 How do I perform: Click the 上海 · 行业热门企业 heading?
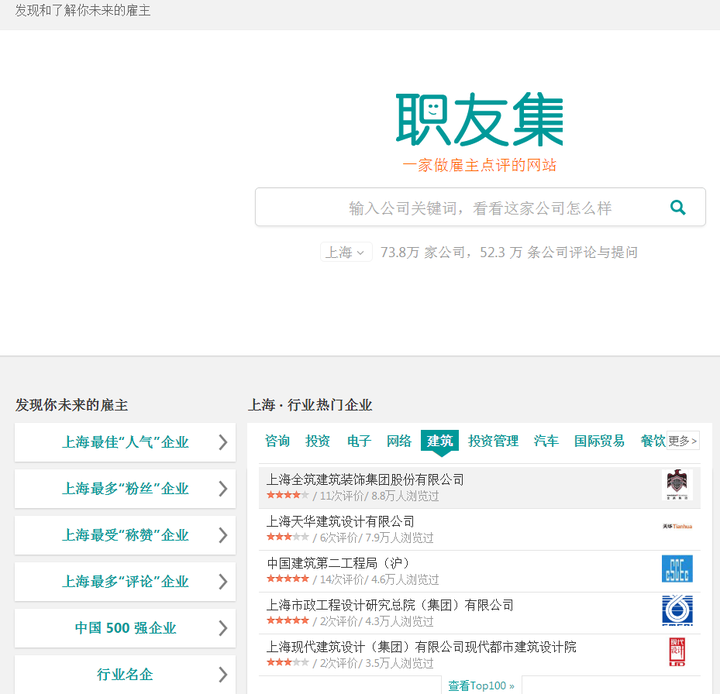click(310, 405)
